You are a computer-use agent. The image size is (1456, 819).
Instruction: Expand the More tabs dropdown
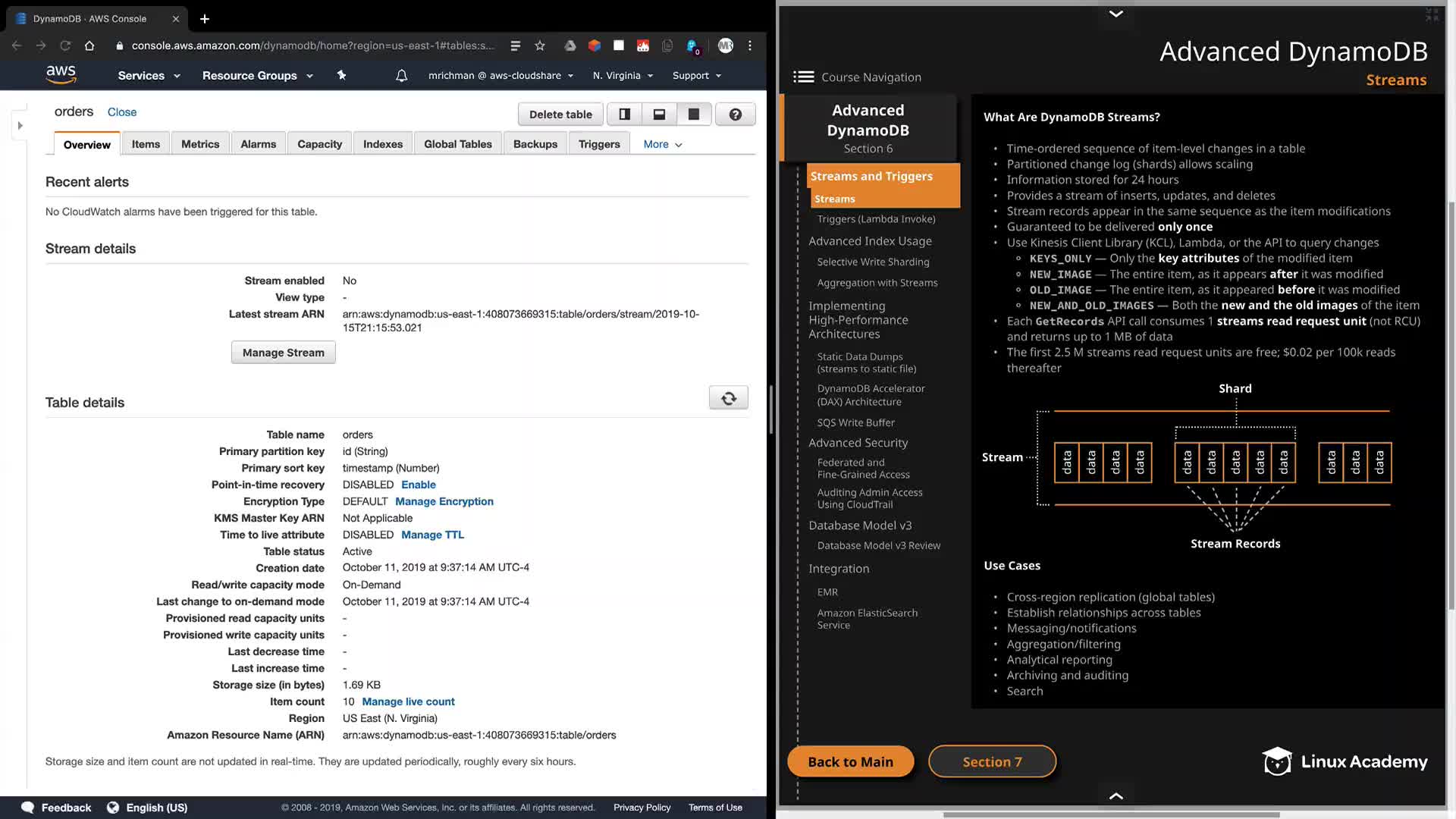click(662, 144)
